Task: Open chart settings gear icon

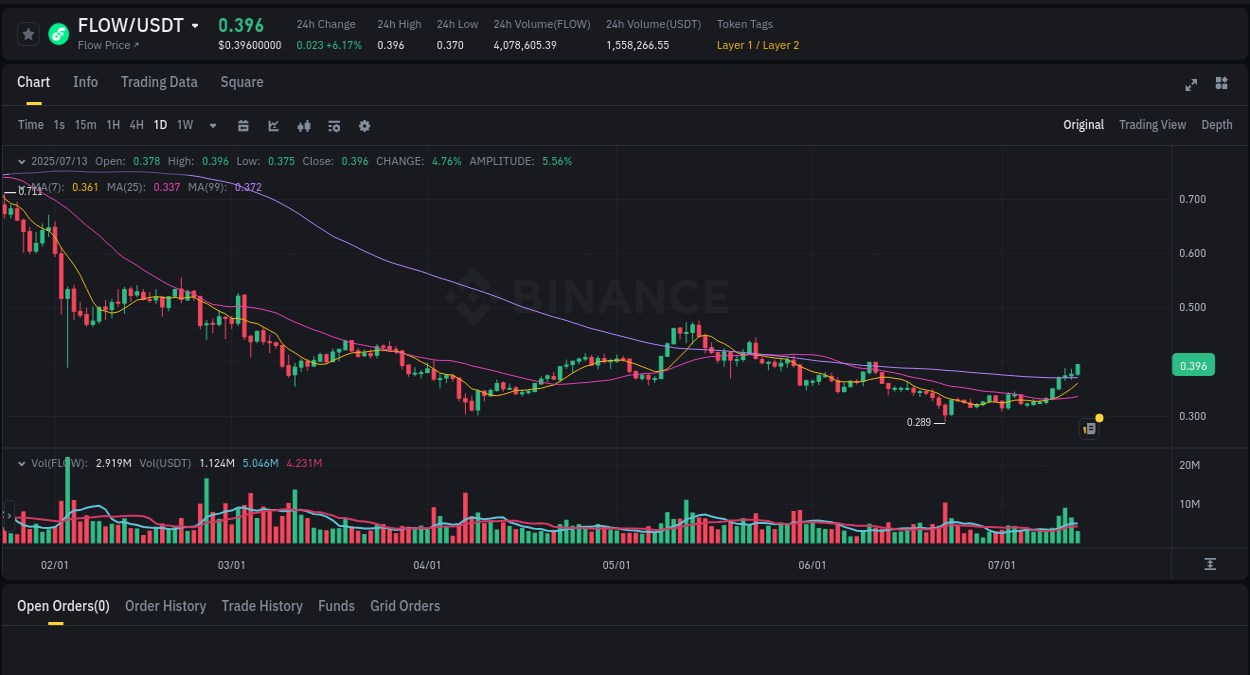Action: [364, 125]
